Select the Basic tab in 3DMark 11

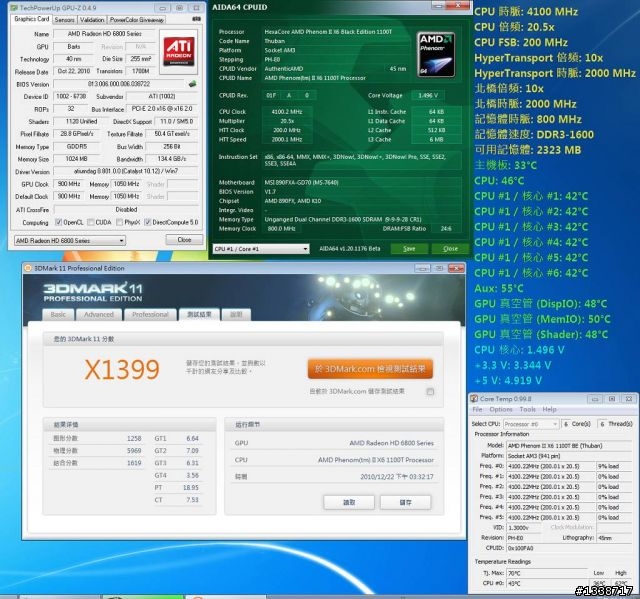(x=58, y=315)
